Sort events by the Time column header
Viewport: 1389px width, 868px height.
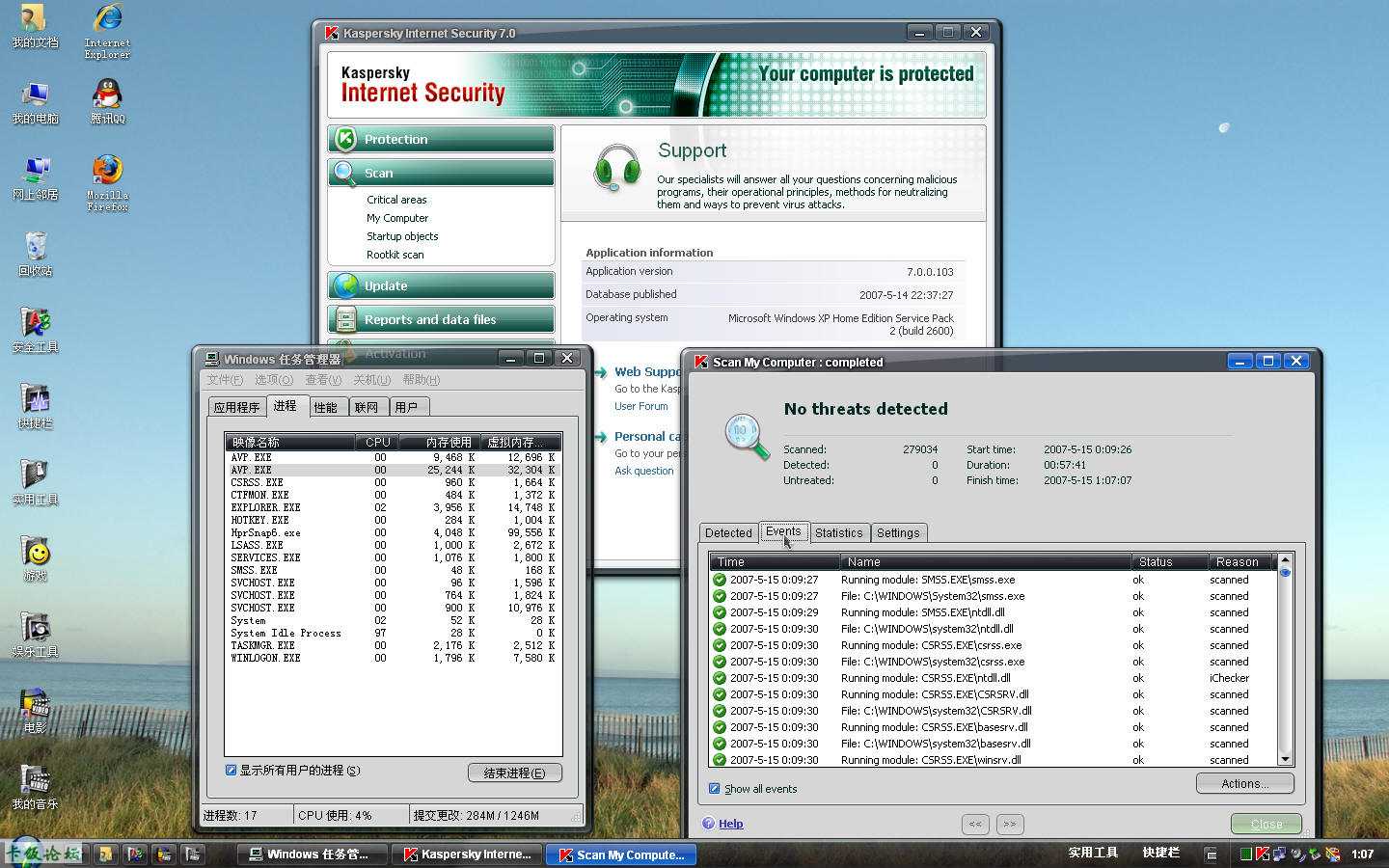(x=776, y=561)
